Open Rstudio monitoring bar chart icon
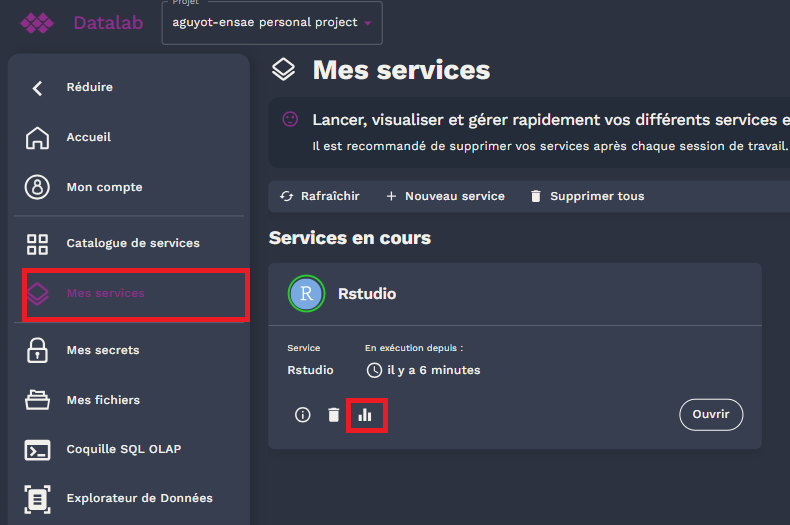790x525 pixels. (x=365, y=414)
